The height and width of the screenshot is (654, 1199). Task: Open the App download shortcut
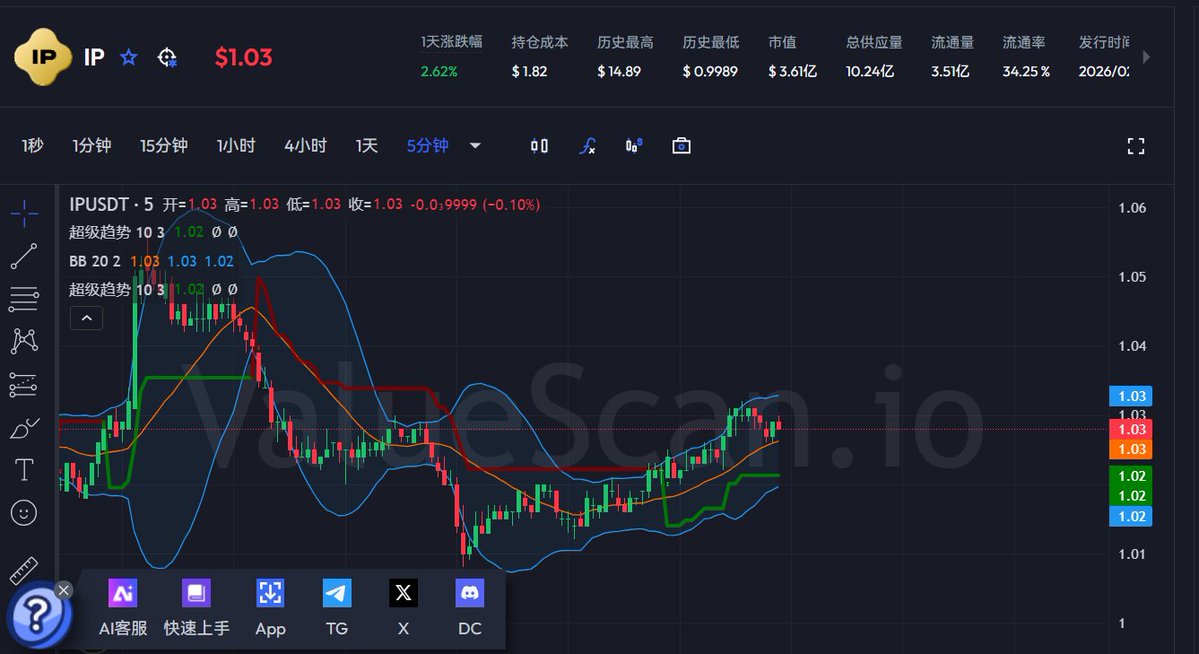[271, 608]
